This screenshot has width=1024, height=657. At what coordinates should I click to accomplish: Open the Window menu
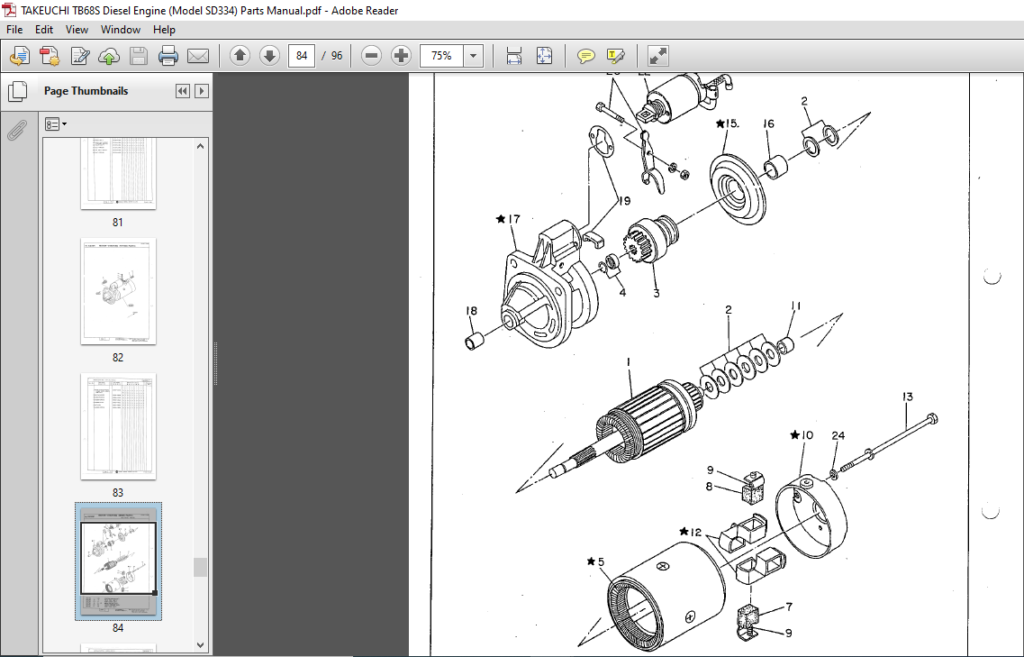[120, 29]
